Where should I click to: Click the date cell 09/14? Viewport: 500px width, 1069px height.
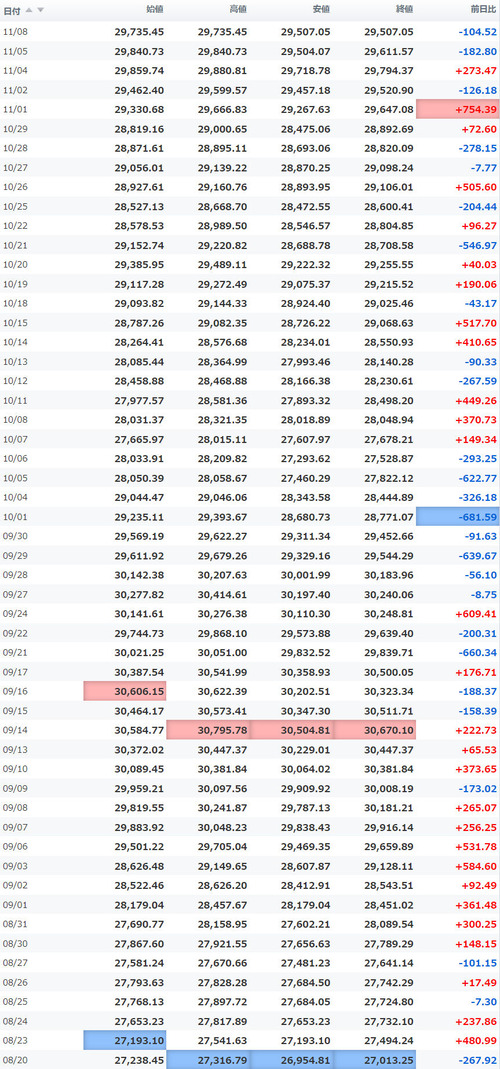click(15, 730)
